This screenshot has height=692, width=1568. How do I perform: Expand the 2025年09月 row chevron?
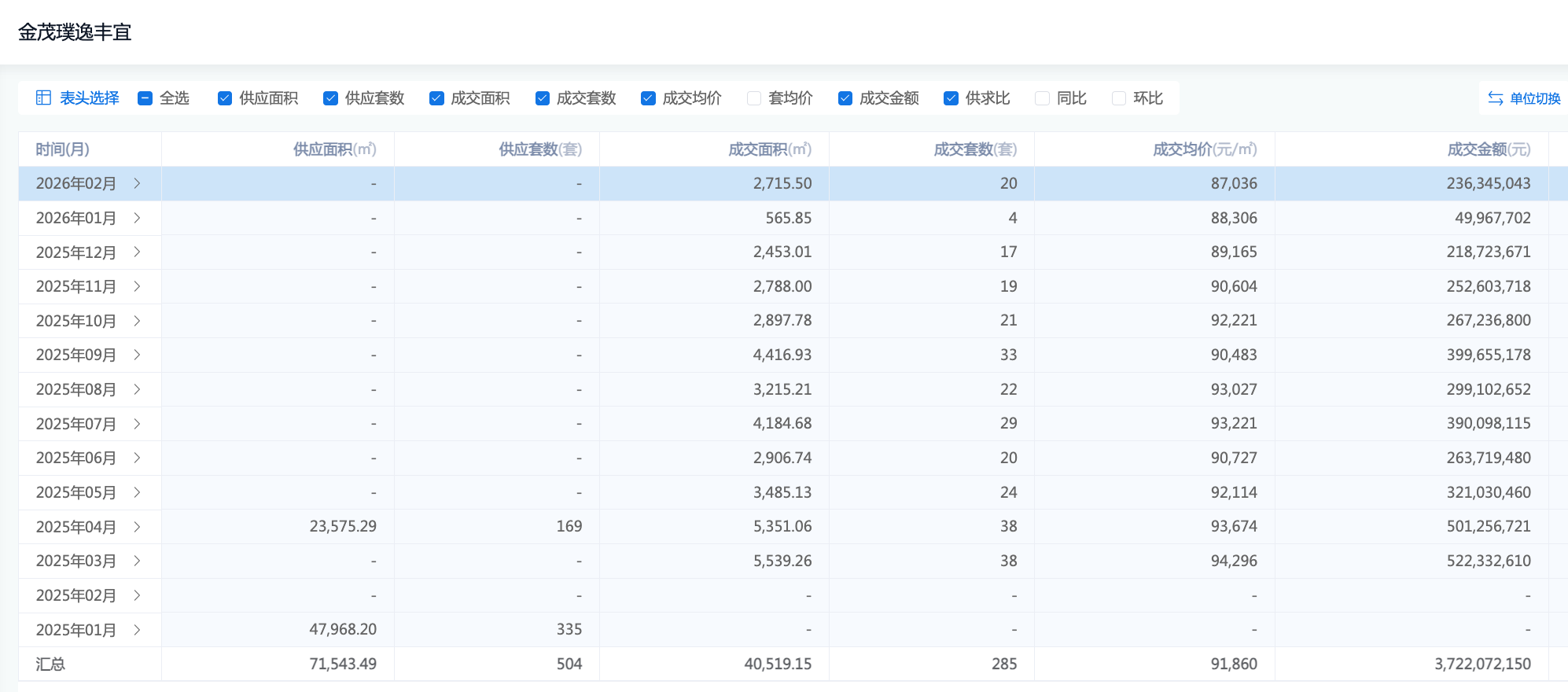(137, 355)
